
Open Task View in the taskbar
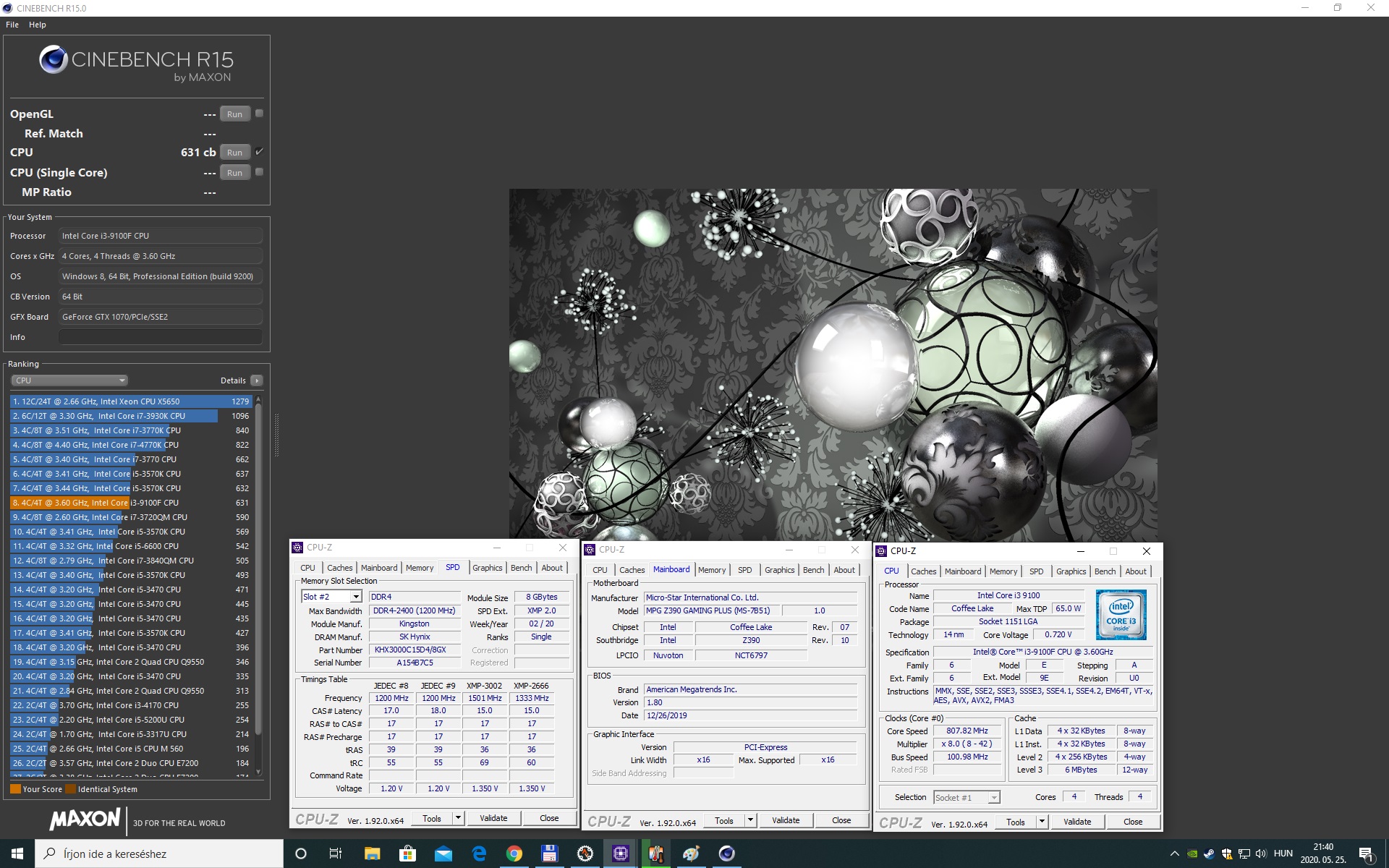point(336,854)
